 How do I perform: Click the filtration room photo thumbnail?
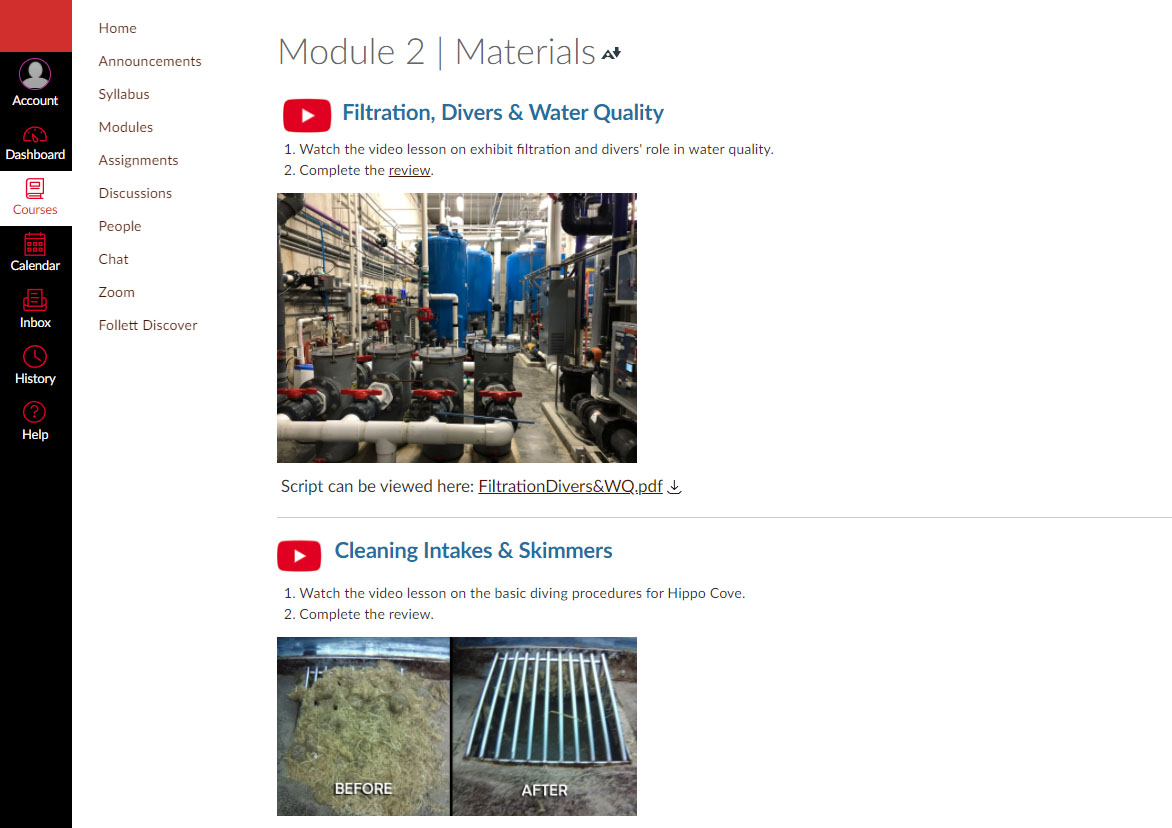point(457,328)
